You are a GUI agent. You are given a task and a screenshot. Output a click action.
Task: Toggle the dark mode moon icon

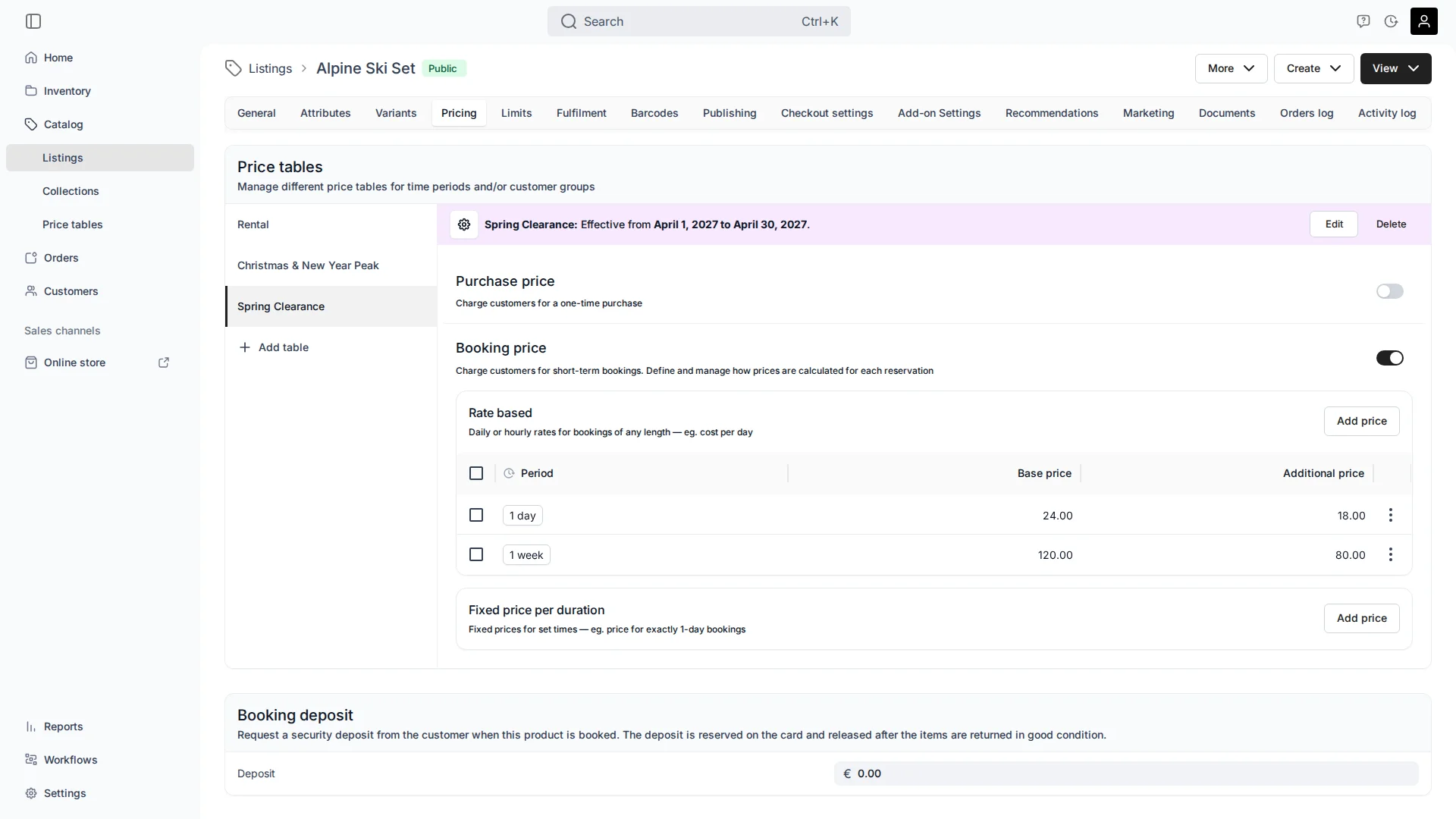click(1391, 21)
